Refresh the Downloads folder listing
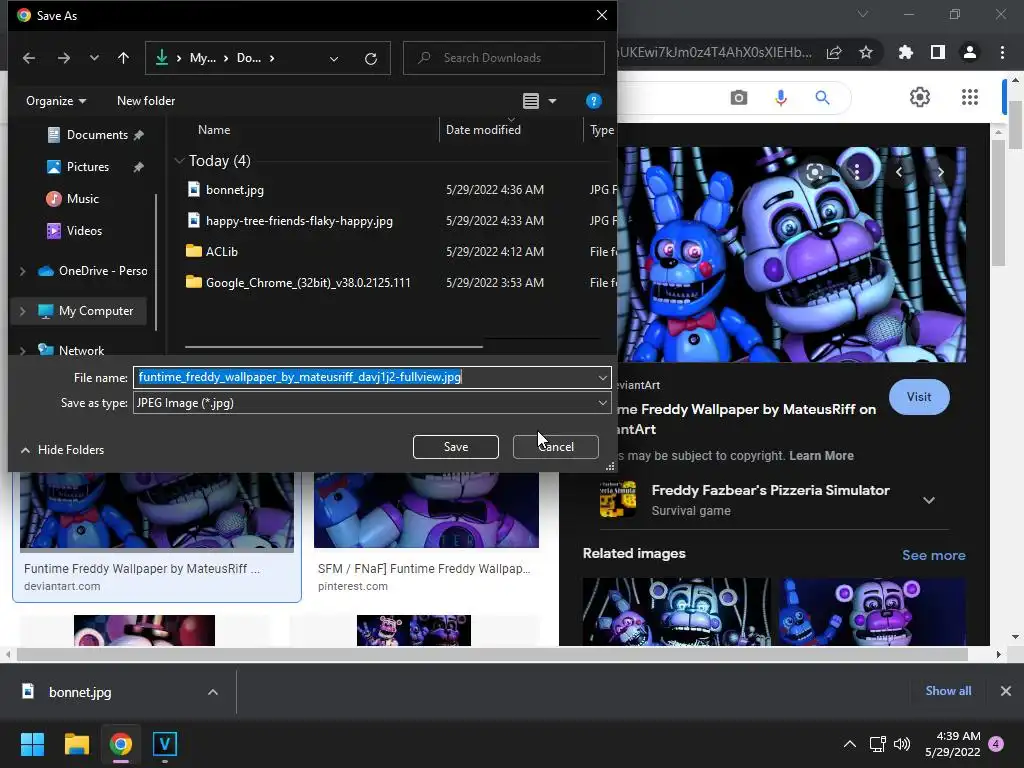The image size is (1024, 768). 371,59
